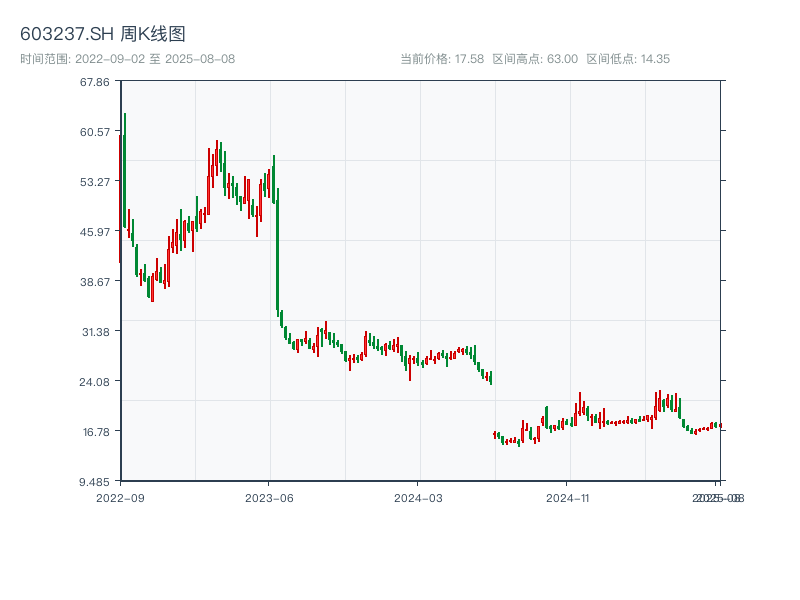The width and height of the screenshot is (800, 600).
Task: Select the 2024-03 x-axis date label
Action: [x=420, y=497]
